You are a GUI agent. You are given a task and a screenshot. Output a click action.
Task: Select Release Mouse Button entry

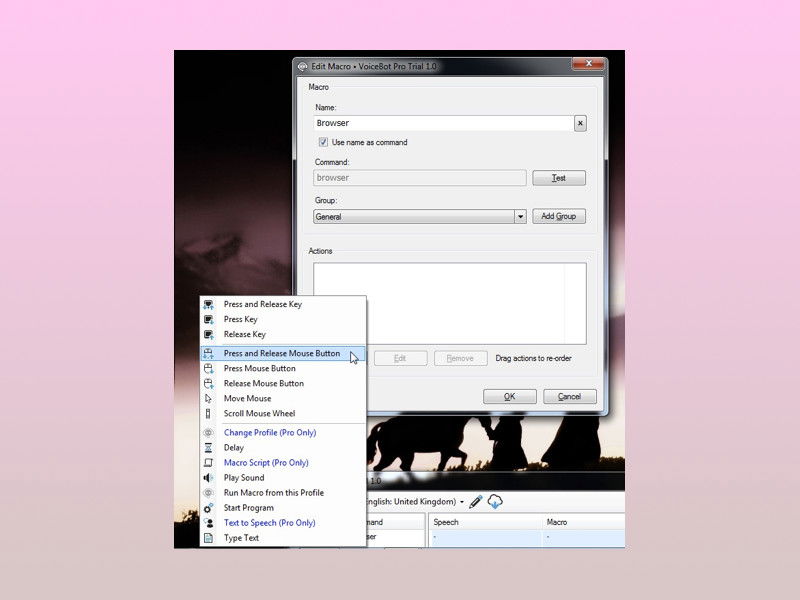(283, 383)
